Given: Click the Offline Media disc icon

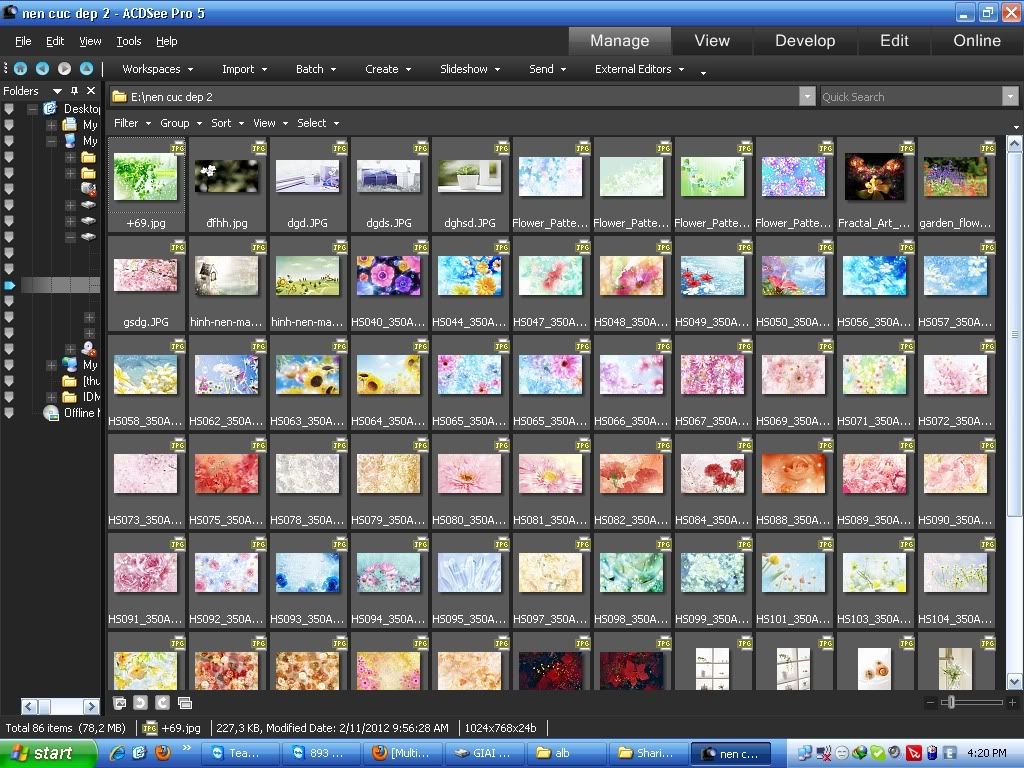Looking at the screenshot, I should coord(51,413).
